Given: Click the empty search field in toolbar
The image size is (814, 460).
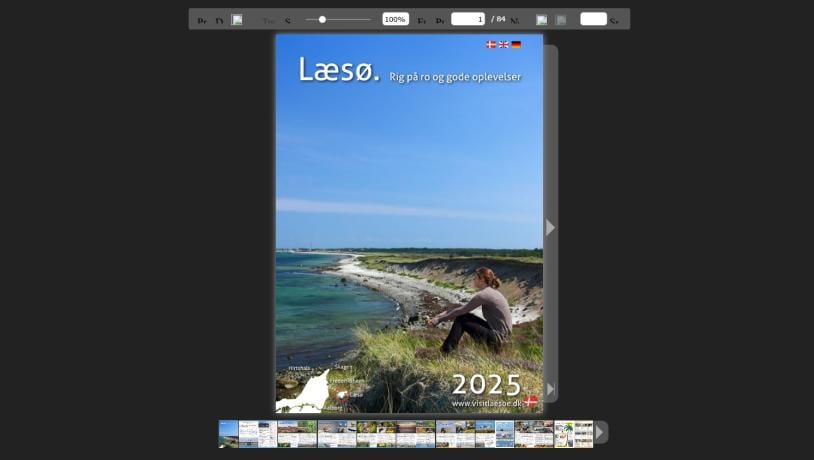Looking at the screenshot, I should coord(593,19).
